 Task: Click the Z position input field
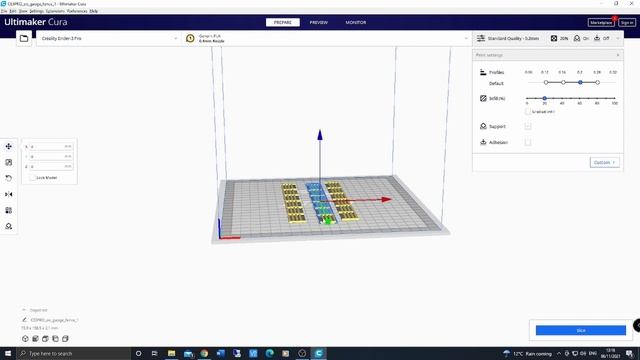coord(51,167)
